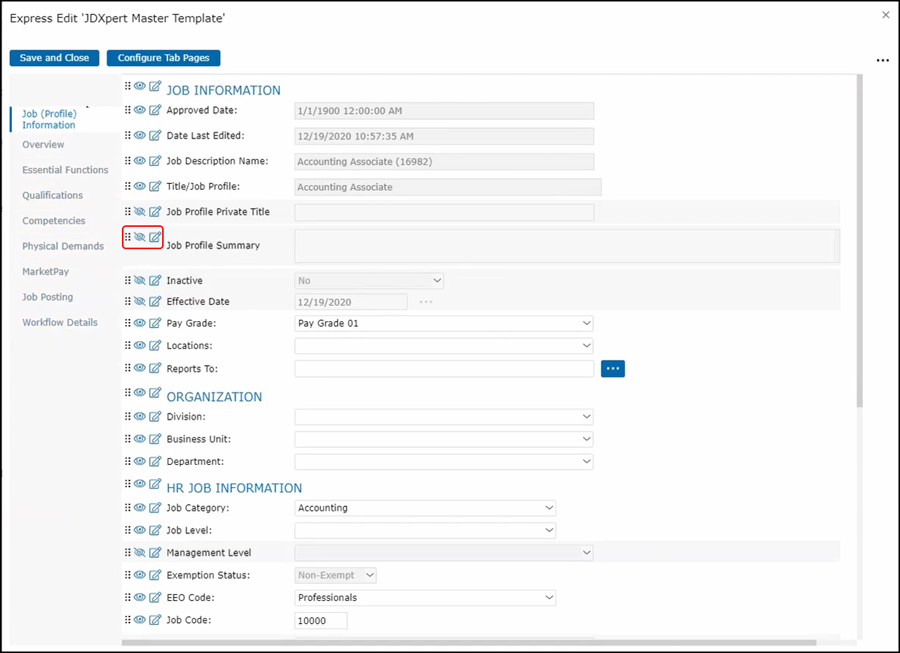
Task: Click the drag handle beside HR JOB INFORMATION
Action: tap(128, 485)
